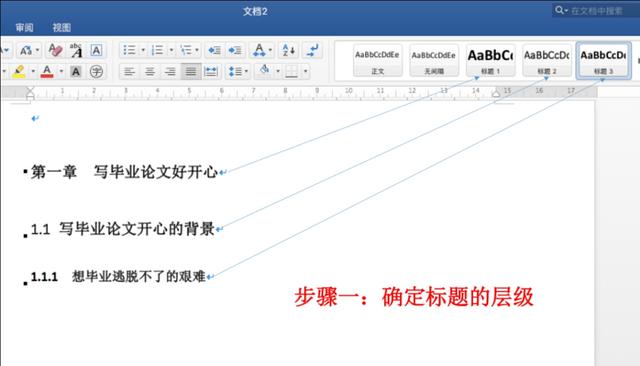Image resolution: width=640 pixels, height=366 pixels.
Task: Click the document title 文档2
Action: click(255, 11)
